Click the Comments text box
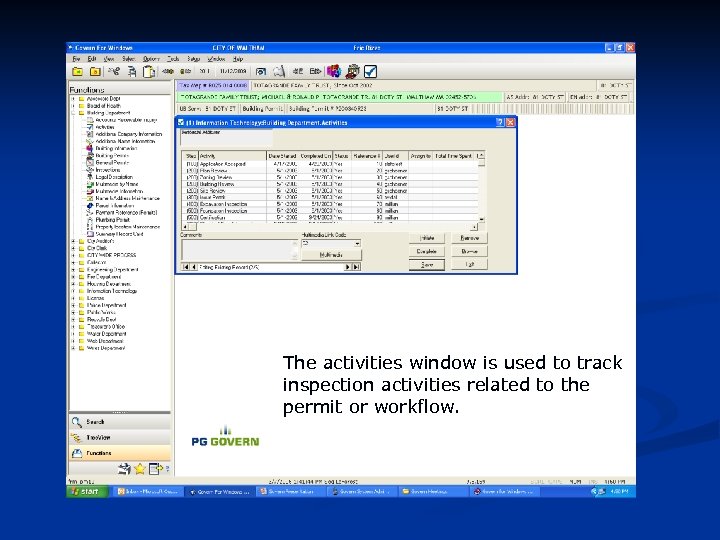 [240, 250]
